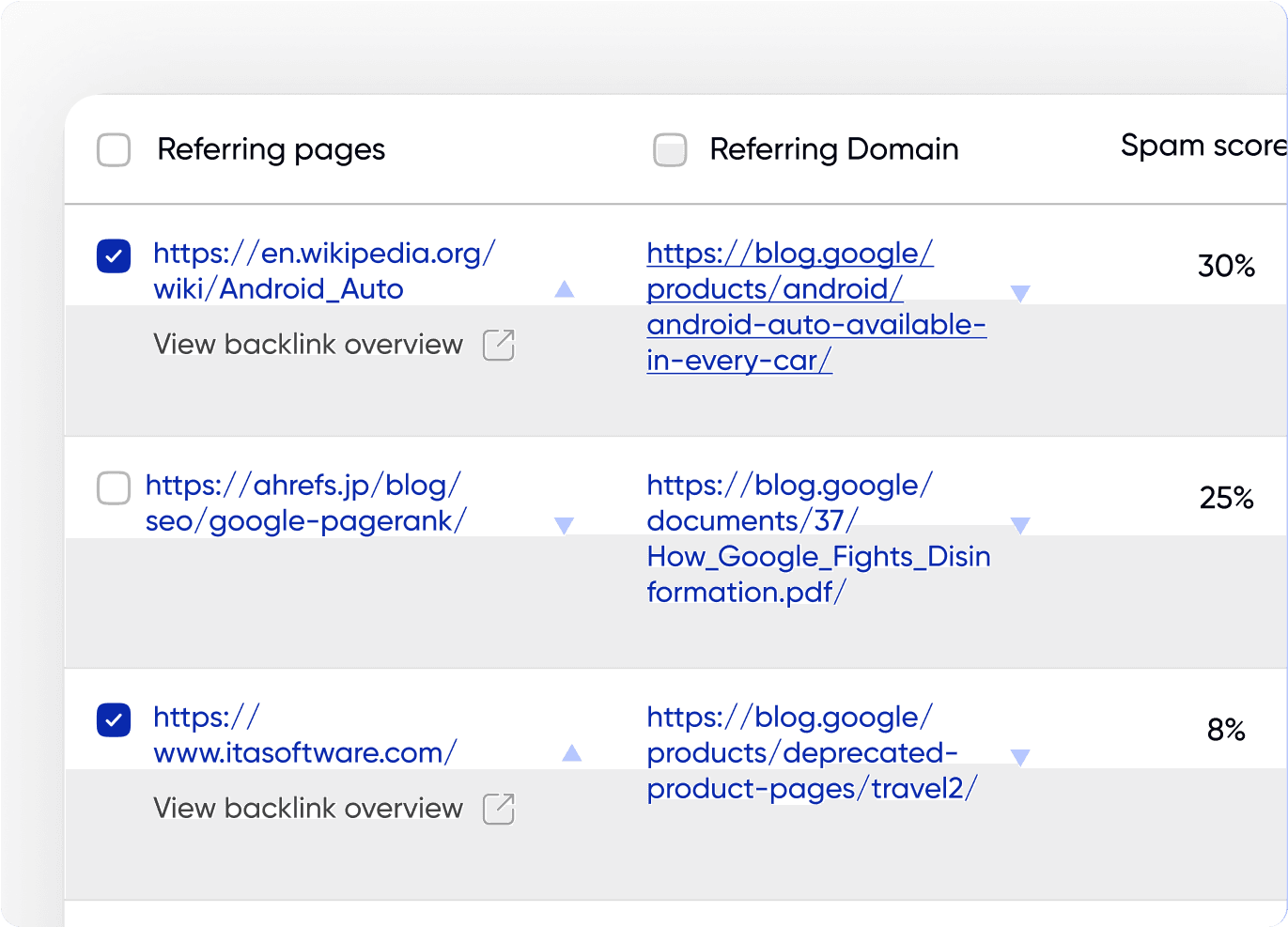Open the en.wikipedia.org Android_Auto link
This screenshot has height=927, width=1288.
tap(323, 270)
